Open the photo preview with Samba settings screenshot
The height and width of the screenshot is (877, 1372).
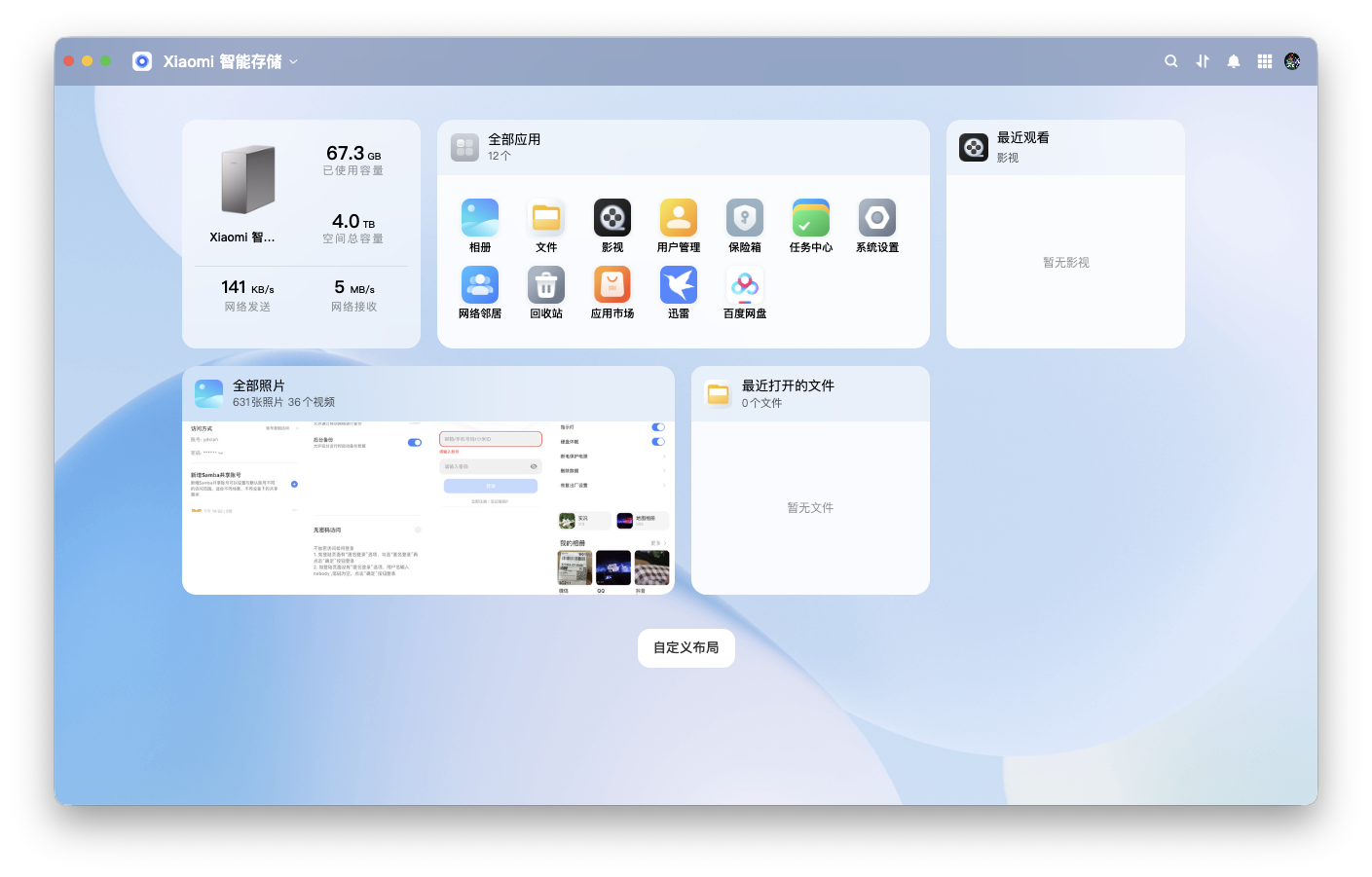tap(244, 508)
